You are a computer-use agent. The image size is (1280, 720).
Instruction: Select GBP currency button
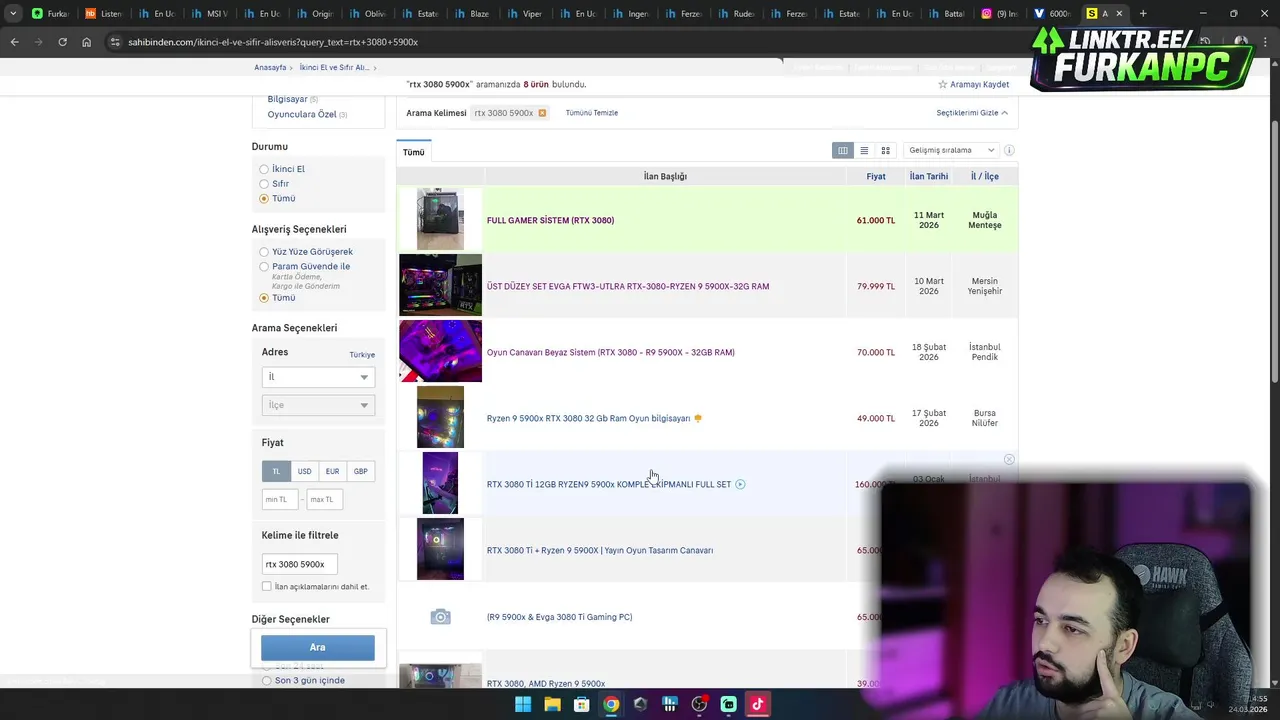[360, 471]
